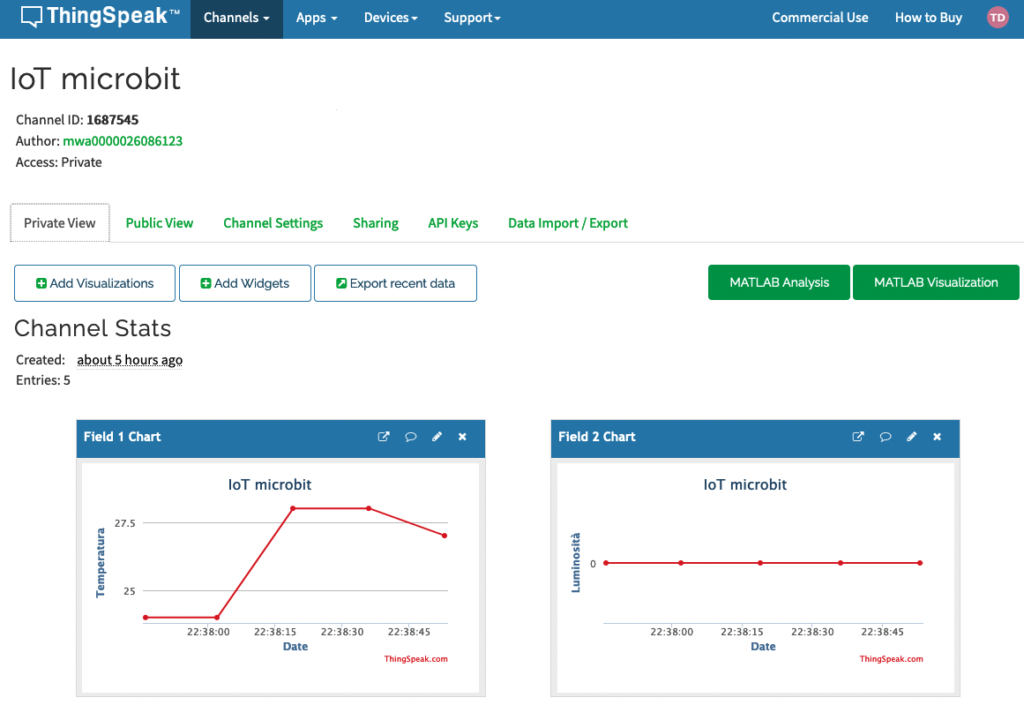Edit Field 1 Chart with pencil icon

coord(437,437)
